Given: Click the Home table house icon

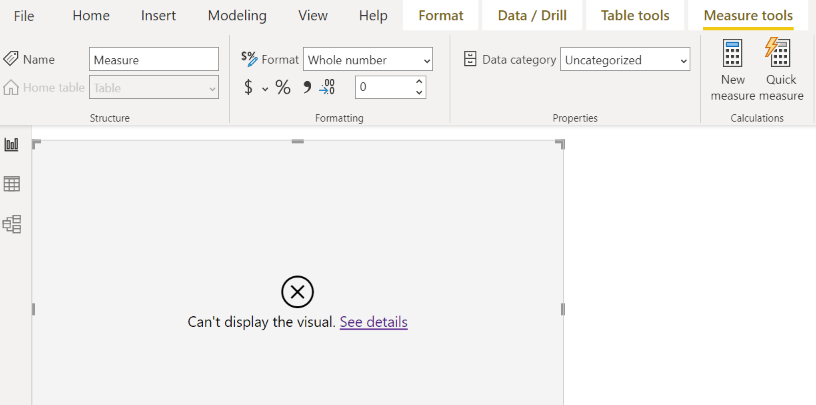Looking at the screenshot, I should pyautogui.click(x=10, y=87).
